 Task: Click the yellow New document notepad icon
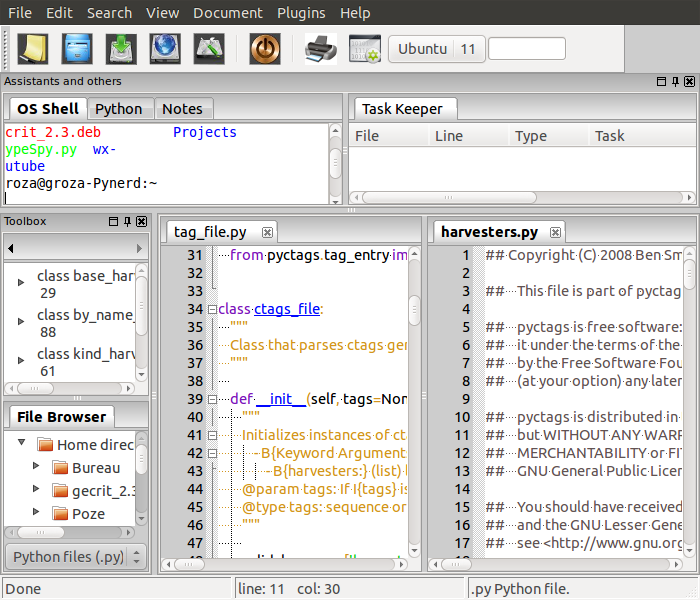coord(33,49)
